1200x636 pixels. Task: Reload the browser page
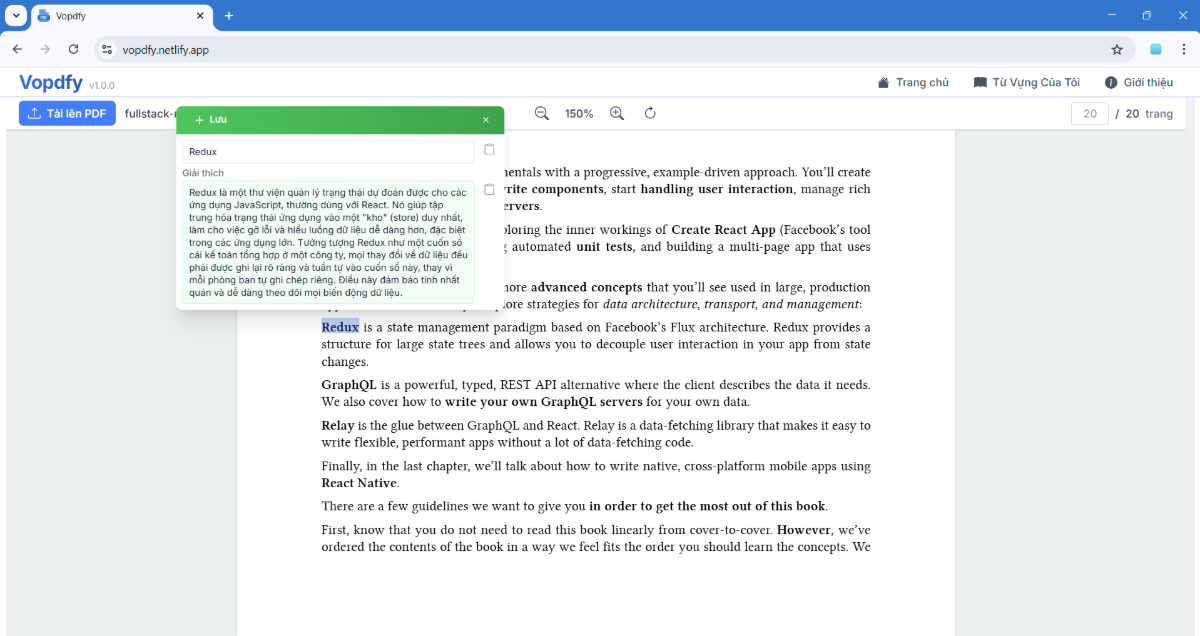click(x=73, y=48)
